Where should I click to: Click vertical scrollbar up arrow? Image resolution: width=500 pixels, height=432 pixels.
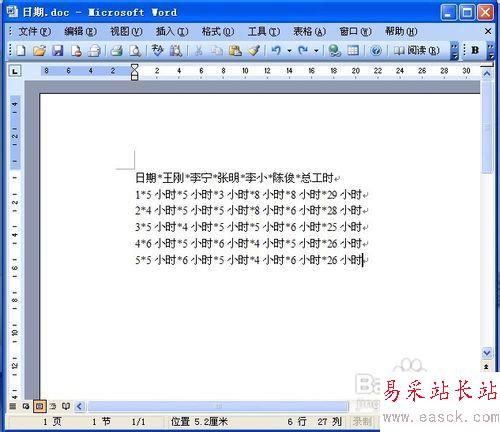487,74
